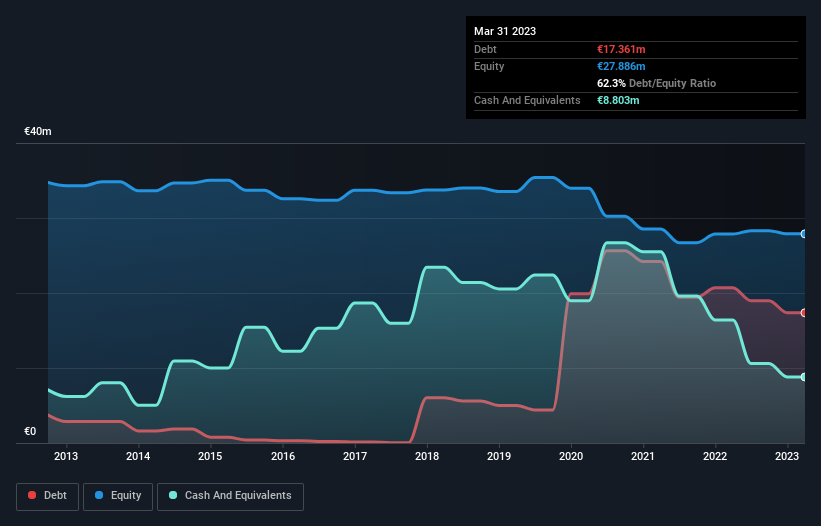Click the teal Cash legend dot
Viewport: 821px width, 526px height.
(173, 495)
